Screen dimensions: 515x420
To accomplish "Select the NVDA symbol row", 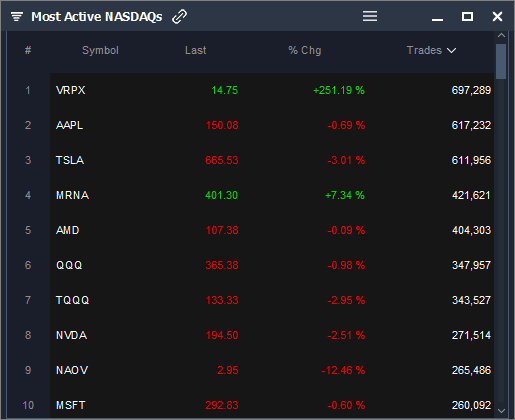I will 272,335.
